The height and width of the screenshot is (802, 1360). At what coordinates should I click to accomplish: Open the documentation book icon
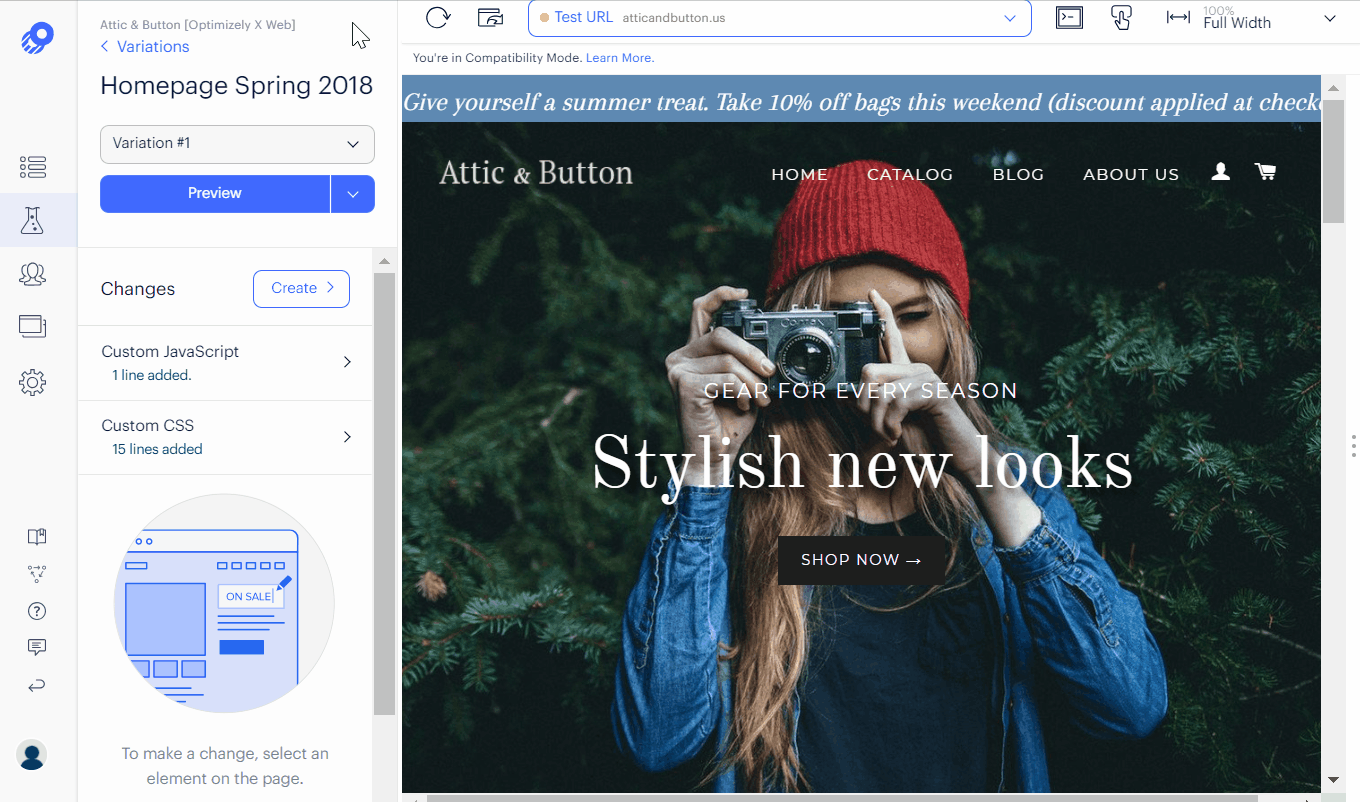coord(37,537)
